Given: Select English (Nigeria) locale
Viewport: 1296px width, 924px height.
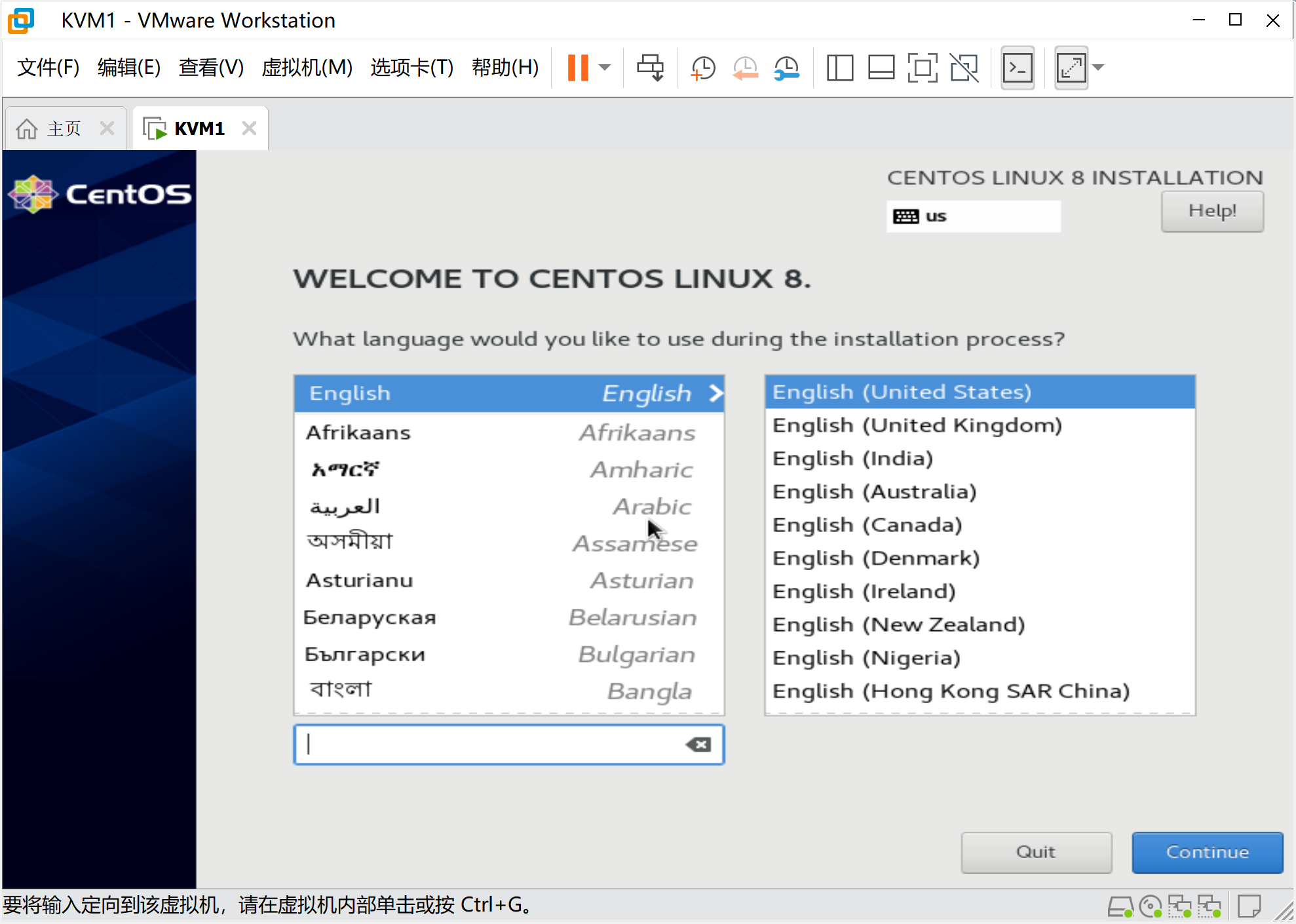Looking at the screenshot, I should (980, 658).
